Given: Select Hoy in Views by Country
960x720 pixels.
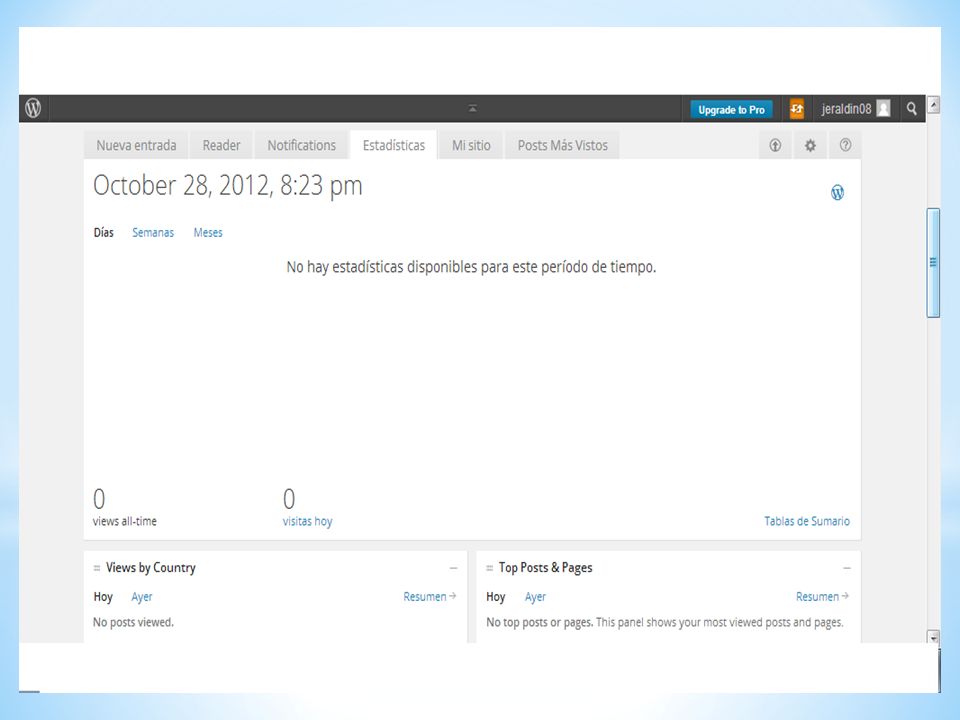Looking at the screenshot, I should [x=103, y=597].
